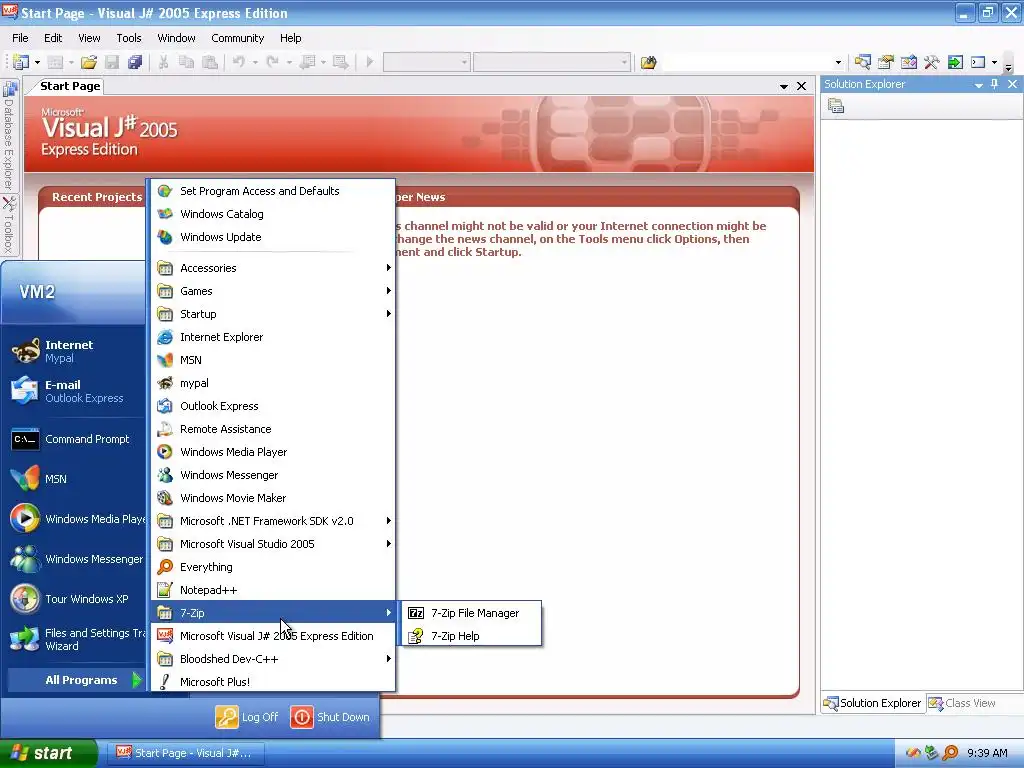Launch mypal browser from All Programs list
The height and width of the screenshot is (768, 1024).
click(273, 383)
